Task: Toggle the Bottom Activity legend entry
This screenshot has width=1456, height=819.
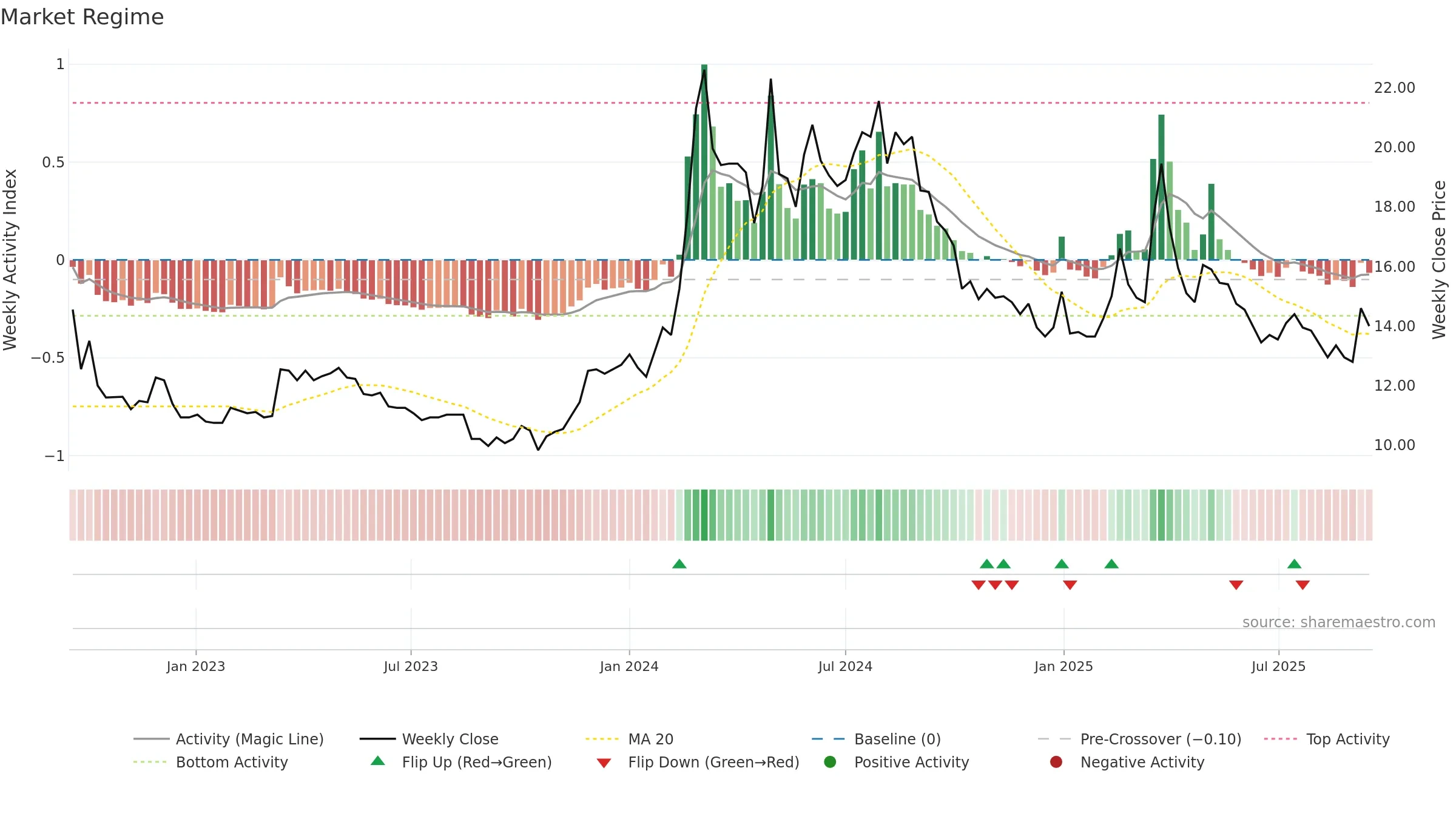Action: coord(211,762)
